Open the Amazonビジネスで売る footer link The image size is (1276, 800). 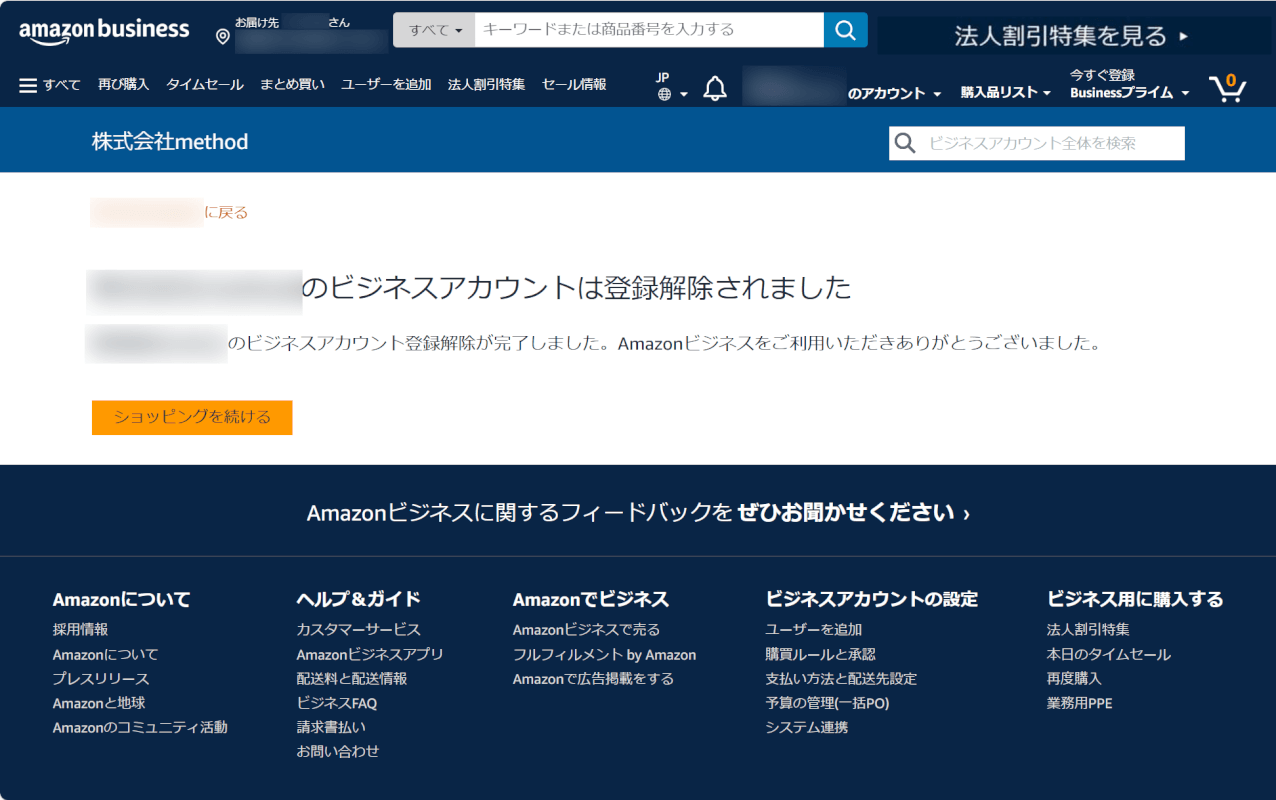(586, 630)
